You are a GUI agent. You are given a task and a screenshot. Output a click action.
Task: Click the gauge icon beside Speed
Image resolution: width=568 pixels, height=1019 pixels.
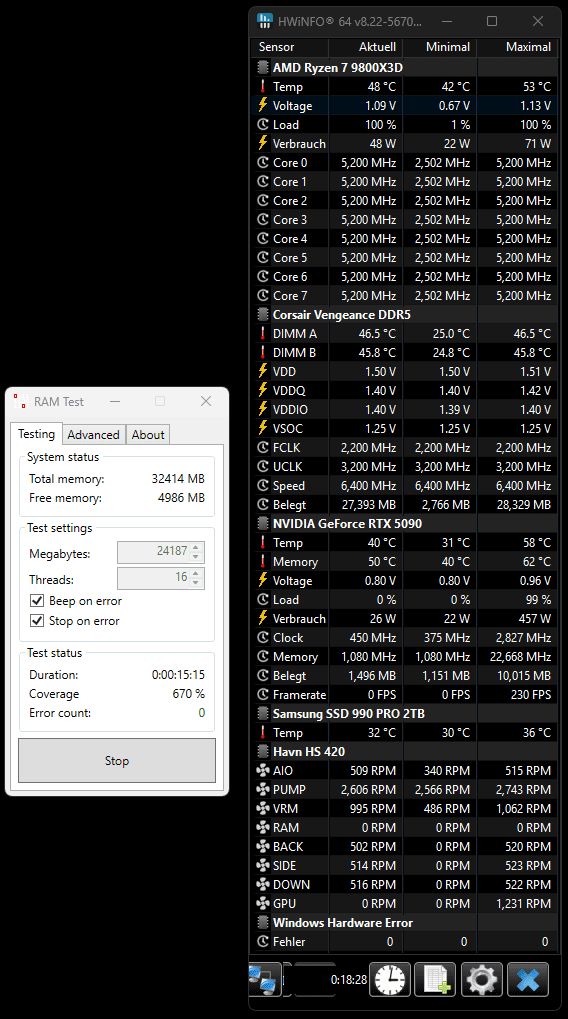tap(263, 485)
